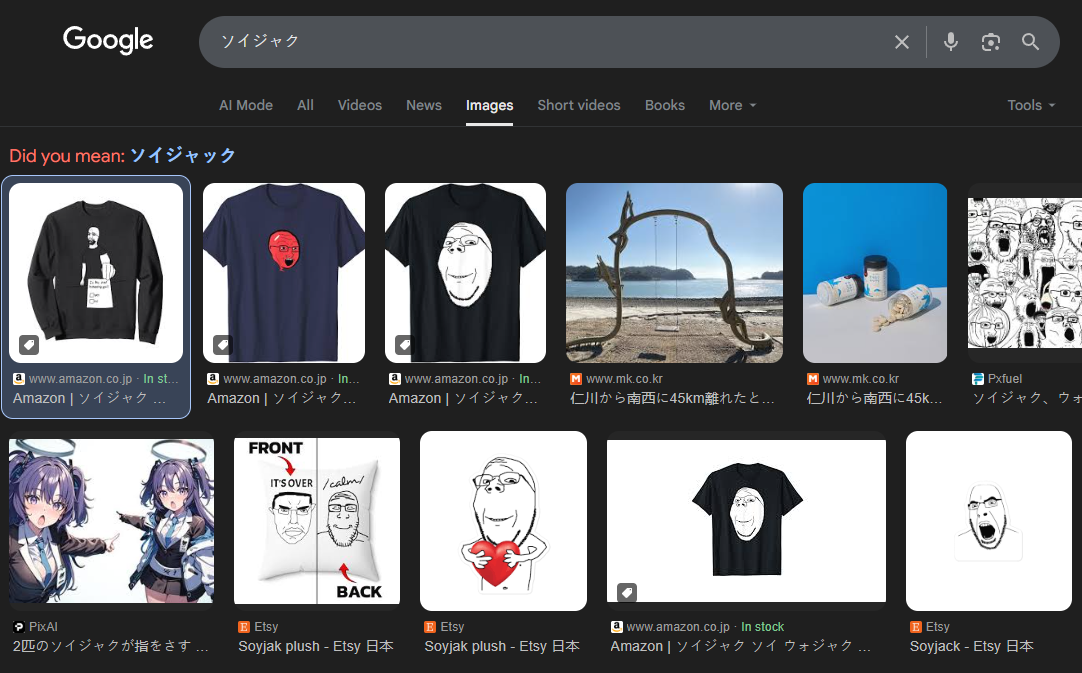Click in the search text field
The width and height of the screenshot is (1082, 673).
tap(540, 42)
